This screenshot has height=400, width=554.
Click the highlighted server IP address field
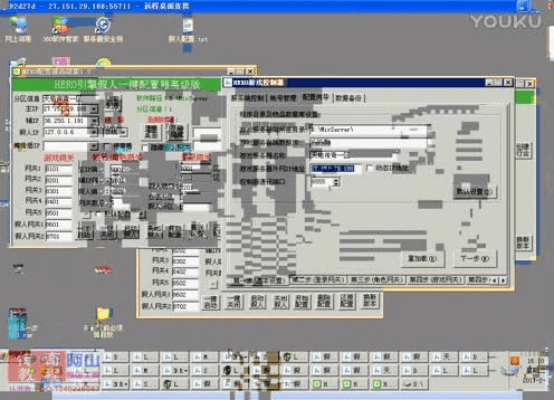tap(336, 169)
